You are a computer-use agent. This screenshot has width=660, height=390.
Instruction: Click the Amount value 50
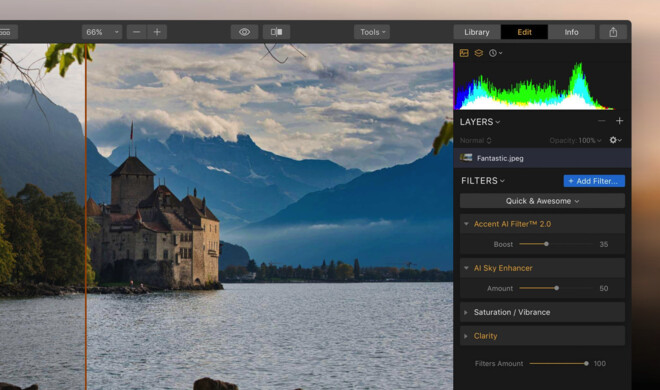click(604, 289)
